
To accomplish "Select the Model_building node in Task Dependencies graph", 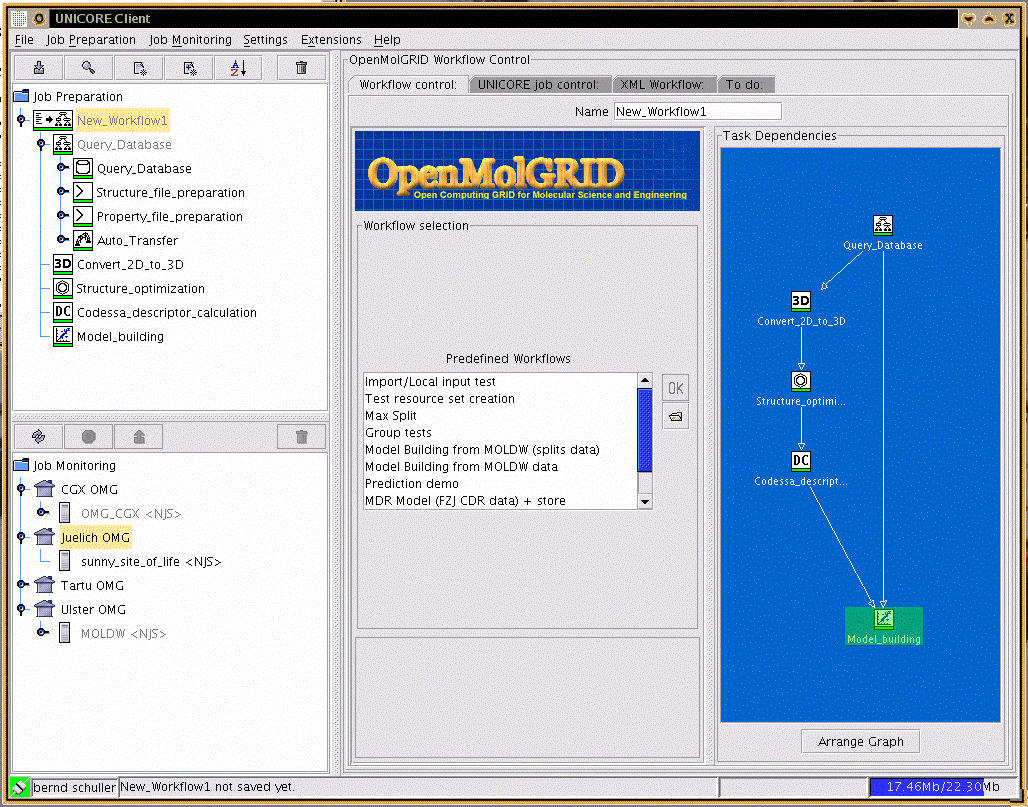I will tap(884, 627).
